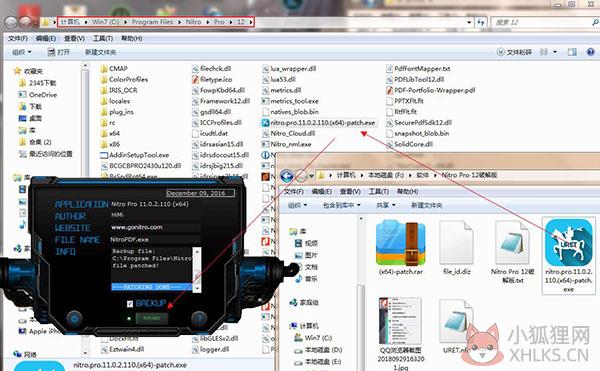Click the green PATCH button
This screenshot has width=600, height=371.
click(x=151, y=318)
